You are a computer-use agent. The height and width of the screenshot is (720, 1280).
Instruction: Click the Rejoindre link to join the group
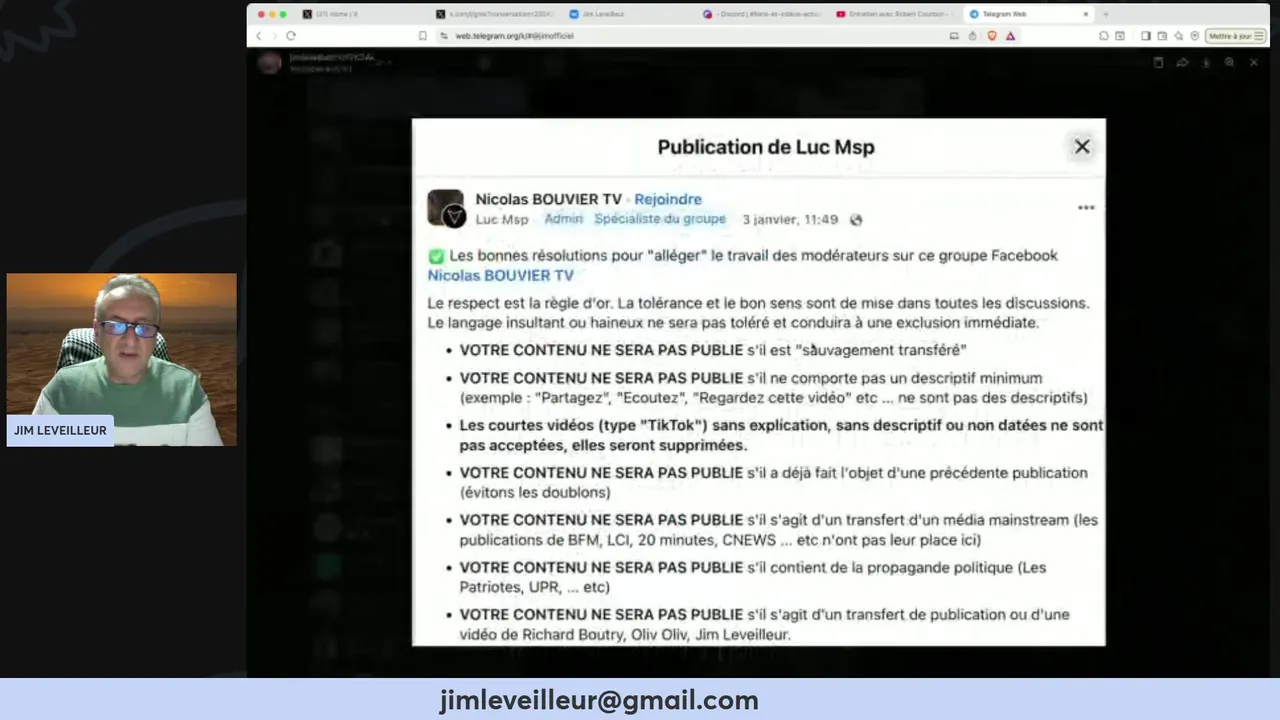(668, 199)
